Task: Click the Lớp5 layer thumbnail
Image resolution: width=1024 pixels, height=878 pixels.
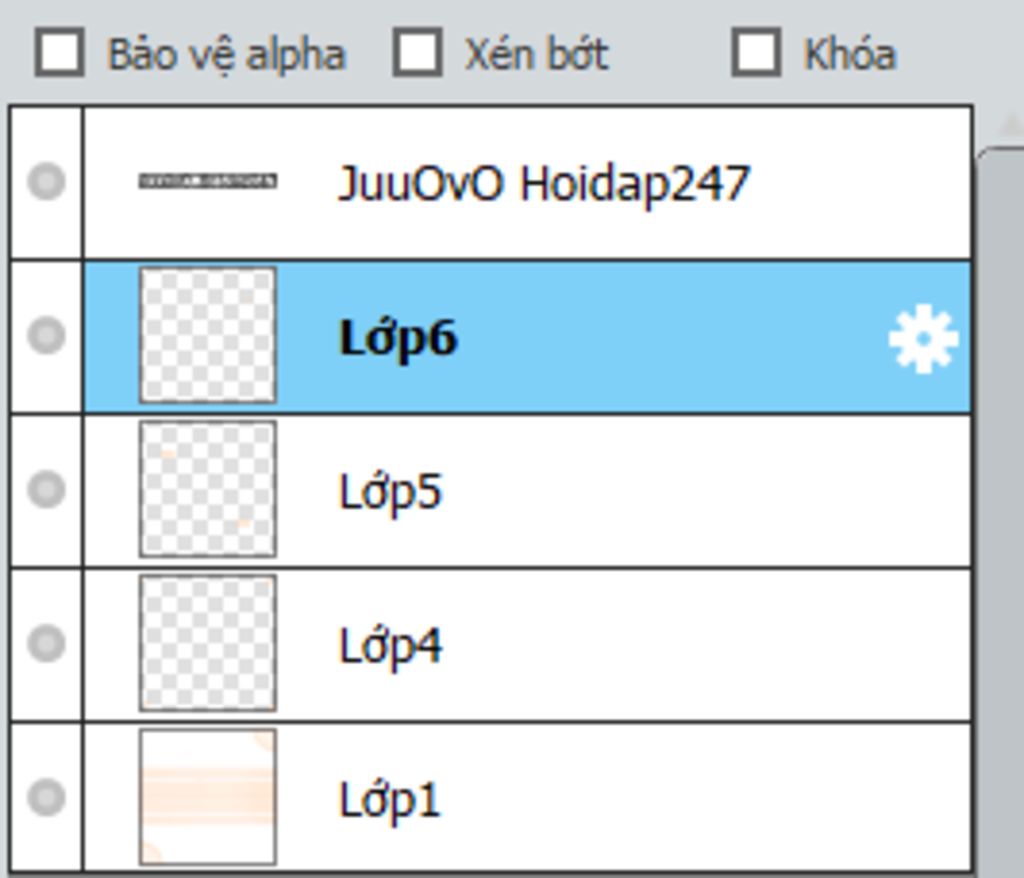Action: point(208,489)
